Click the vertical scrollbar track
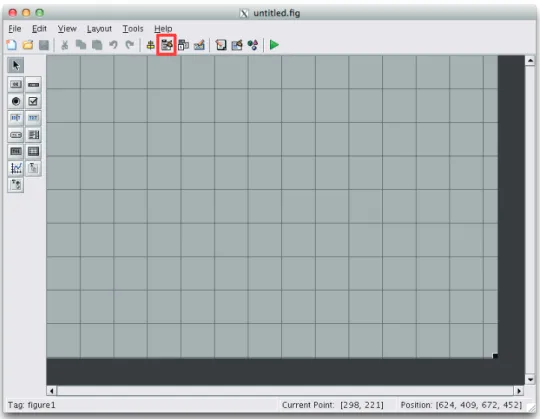This screenshot has width=540, height=419. (530, 220)
